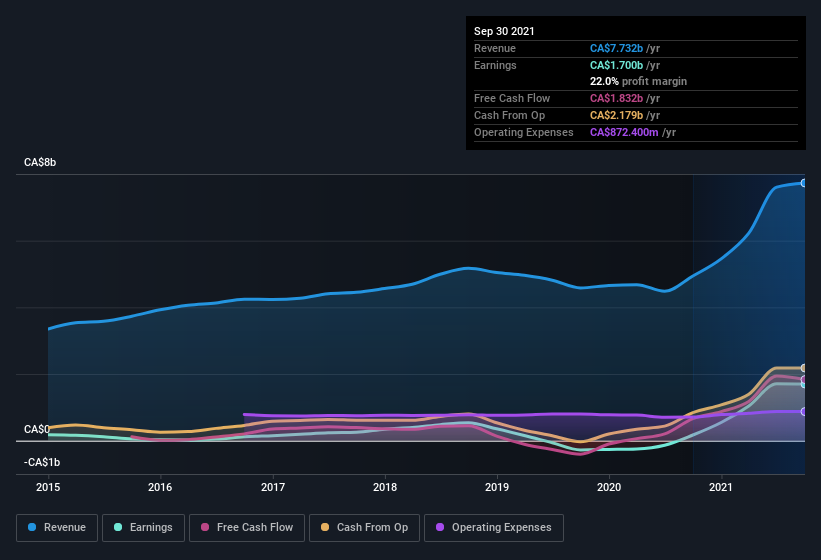The image size is (821, 560).
Task: Click the 2020 x-axis label
Action: (x=609, y=487)
